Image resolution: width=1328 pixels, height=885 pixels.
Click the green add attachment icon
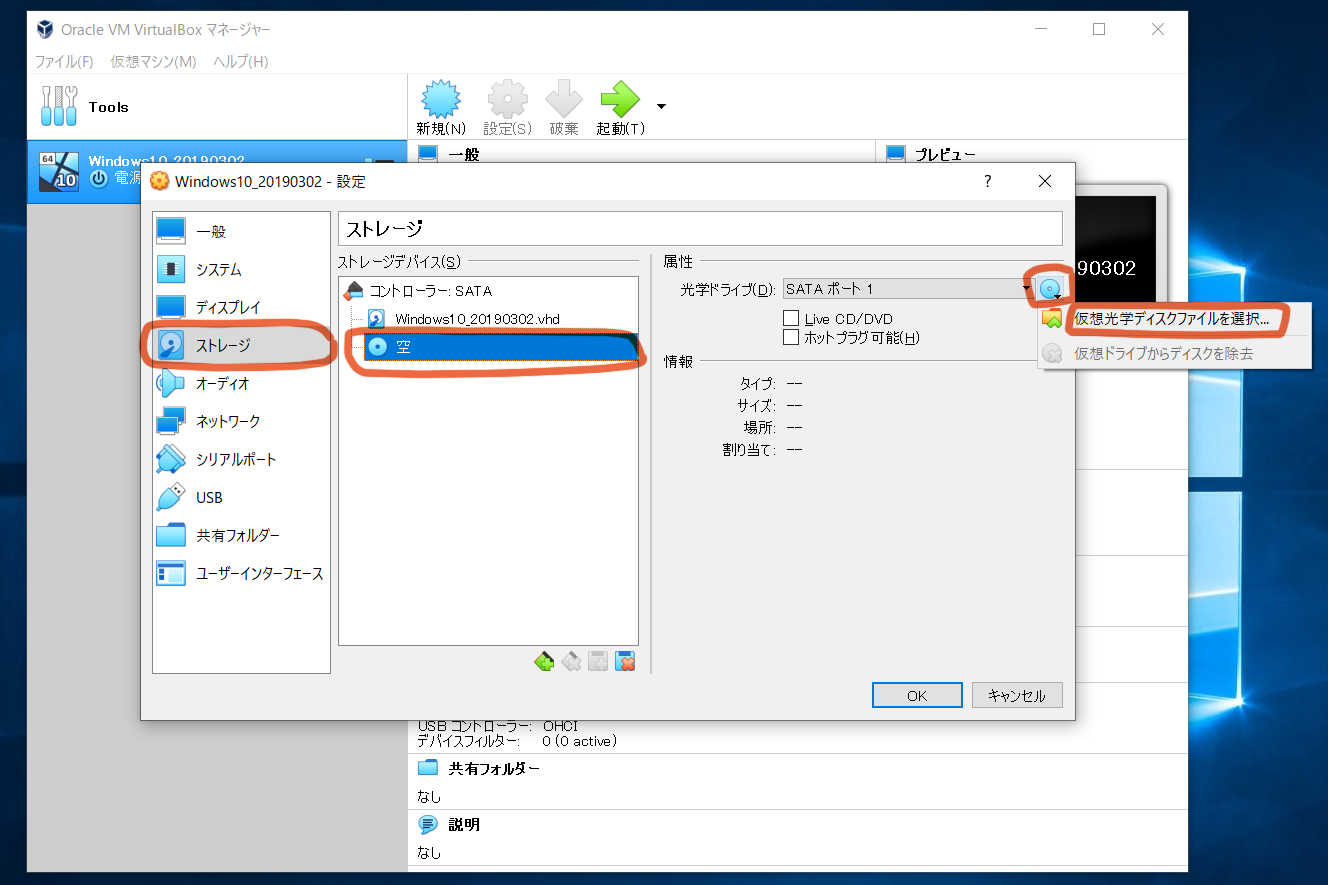544,661
